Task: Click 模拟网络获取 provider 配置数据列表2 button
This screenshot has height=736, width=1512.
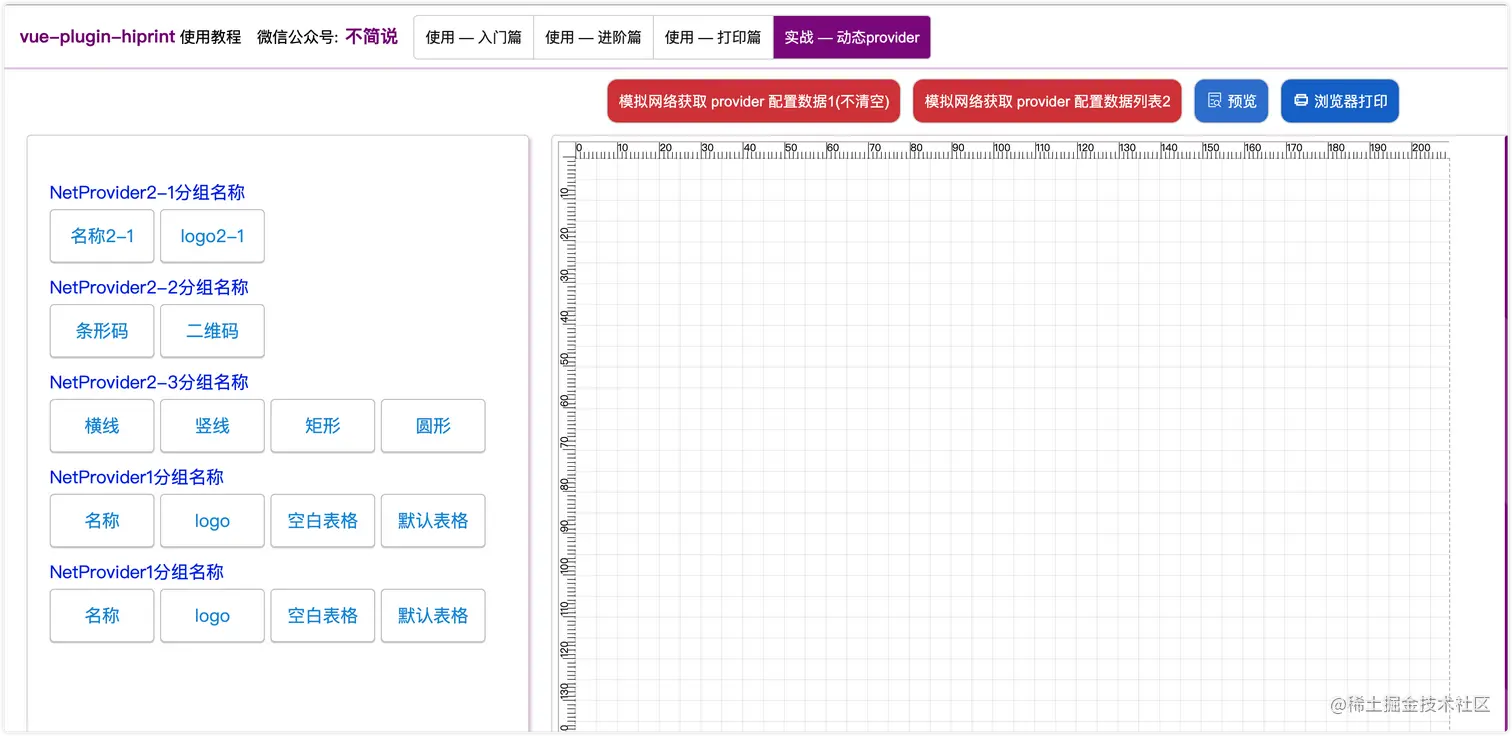Action: pos(1046,100)
